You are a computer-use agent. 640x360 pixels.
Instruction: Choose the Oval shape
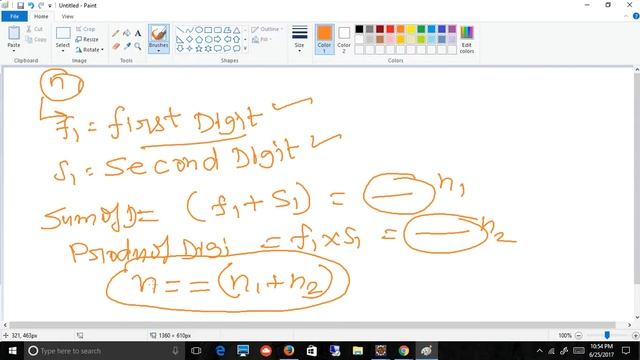click(199, 30)
